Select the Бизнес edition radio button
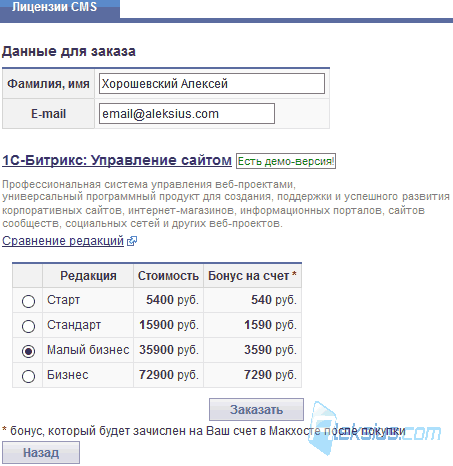The image size is (453, 466). [28, 376]
